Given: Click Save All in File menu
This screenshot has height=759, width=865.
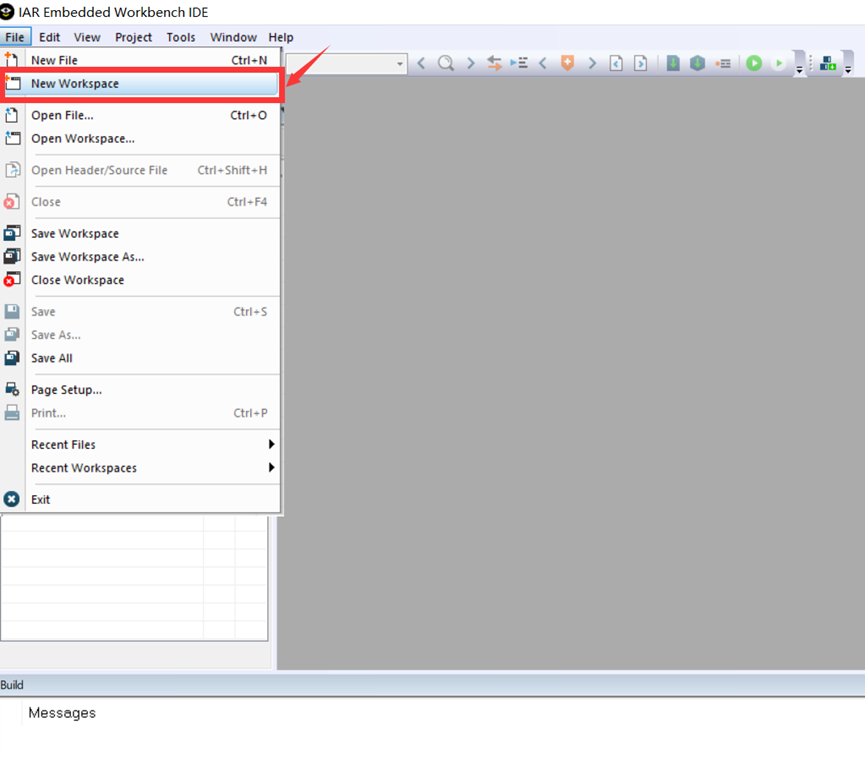Looking at the screenshot, I should pyautogui.click(x=52, y=358).
